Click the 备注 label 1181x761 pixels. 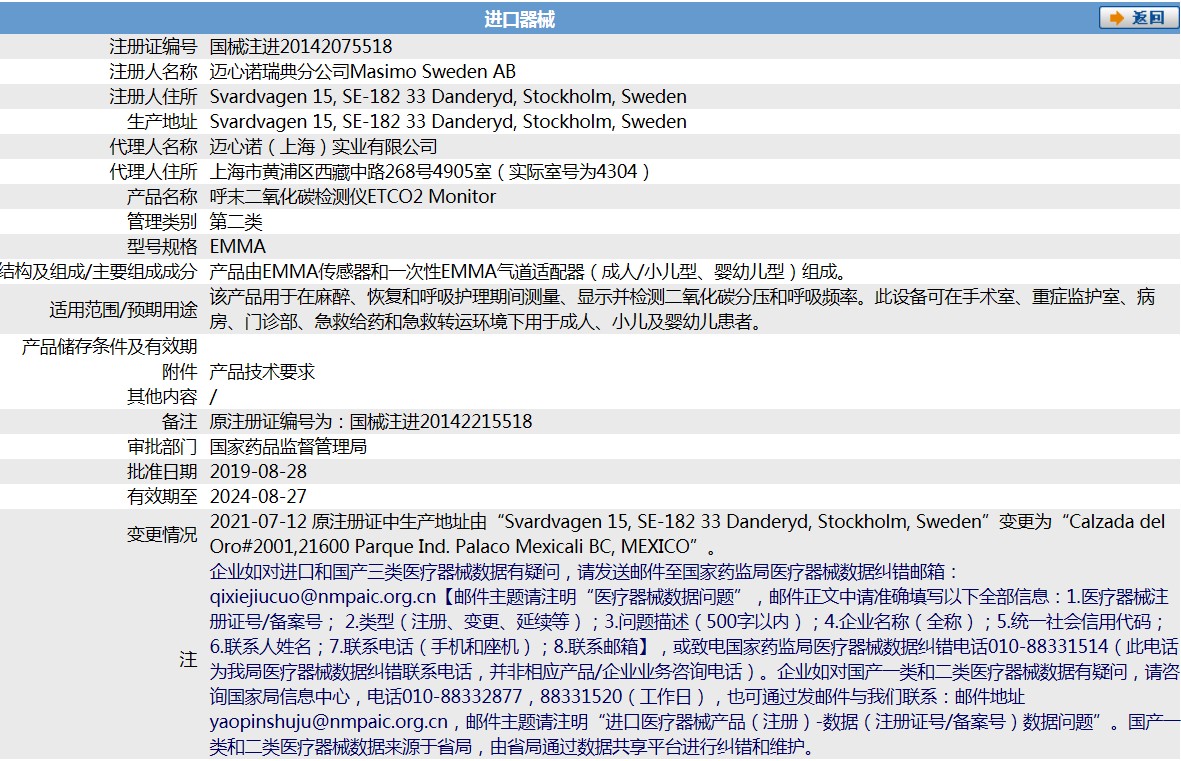[179, 421]
